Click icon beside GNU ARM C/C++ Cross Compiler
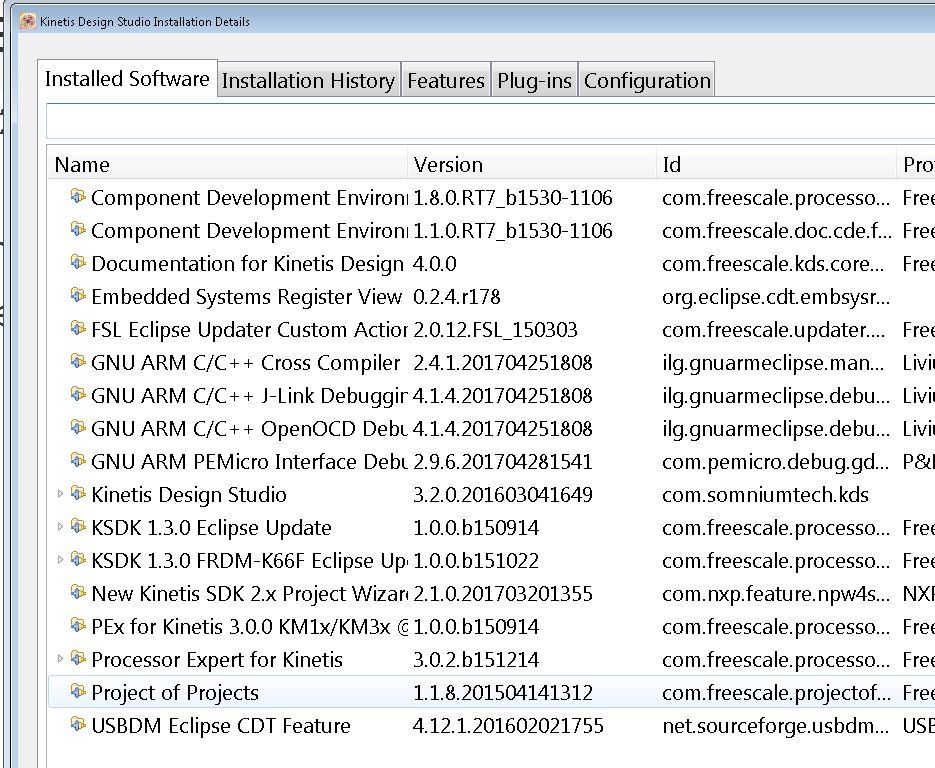The image size is (935, 768). tap(78, 361)
